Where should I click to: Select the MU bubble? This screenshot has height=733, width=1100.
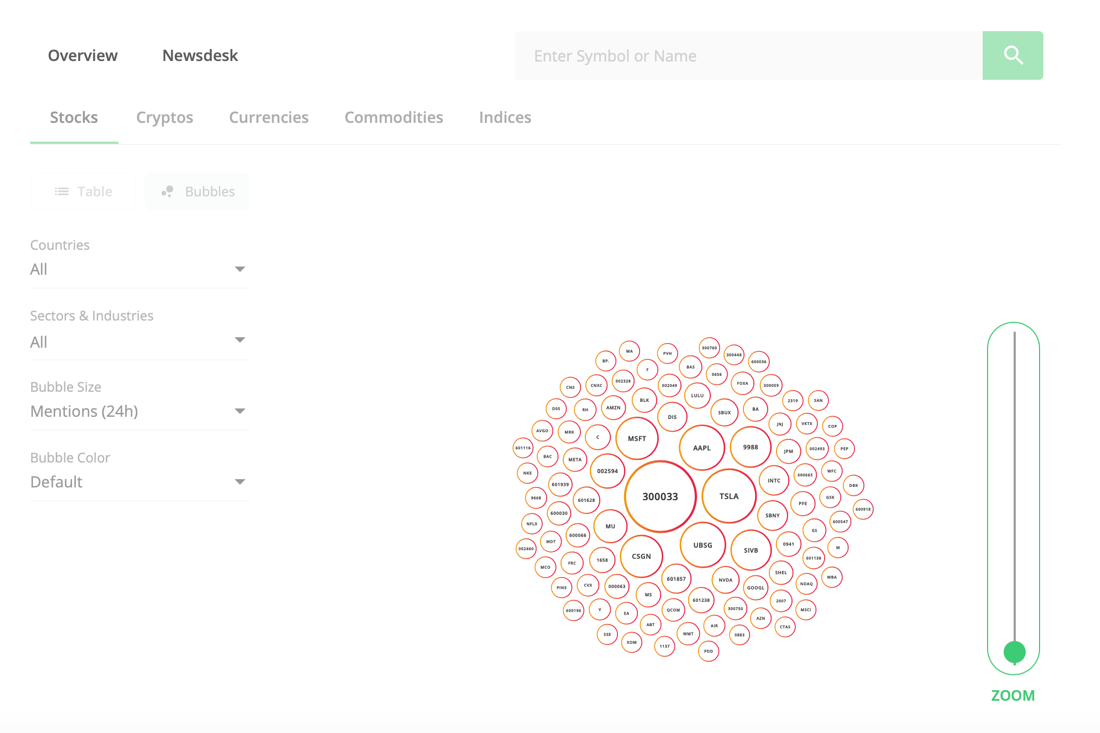610,526
